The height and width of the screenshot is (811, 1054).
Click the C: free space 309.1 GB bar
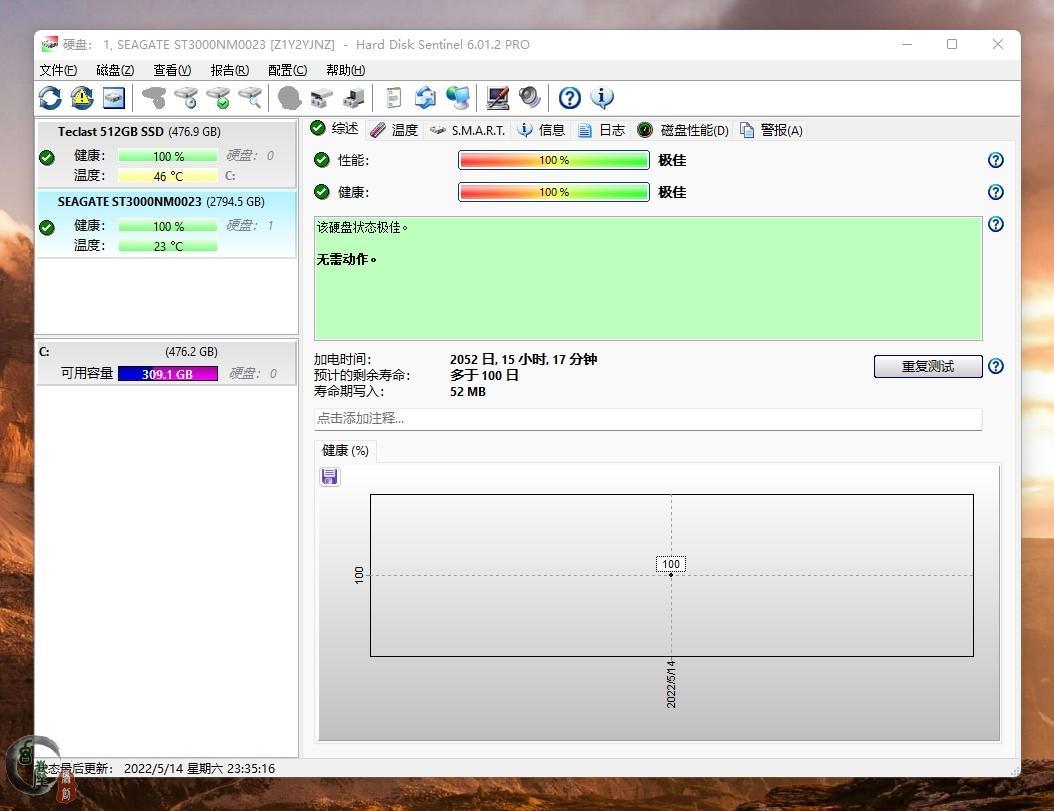[167, 373]
